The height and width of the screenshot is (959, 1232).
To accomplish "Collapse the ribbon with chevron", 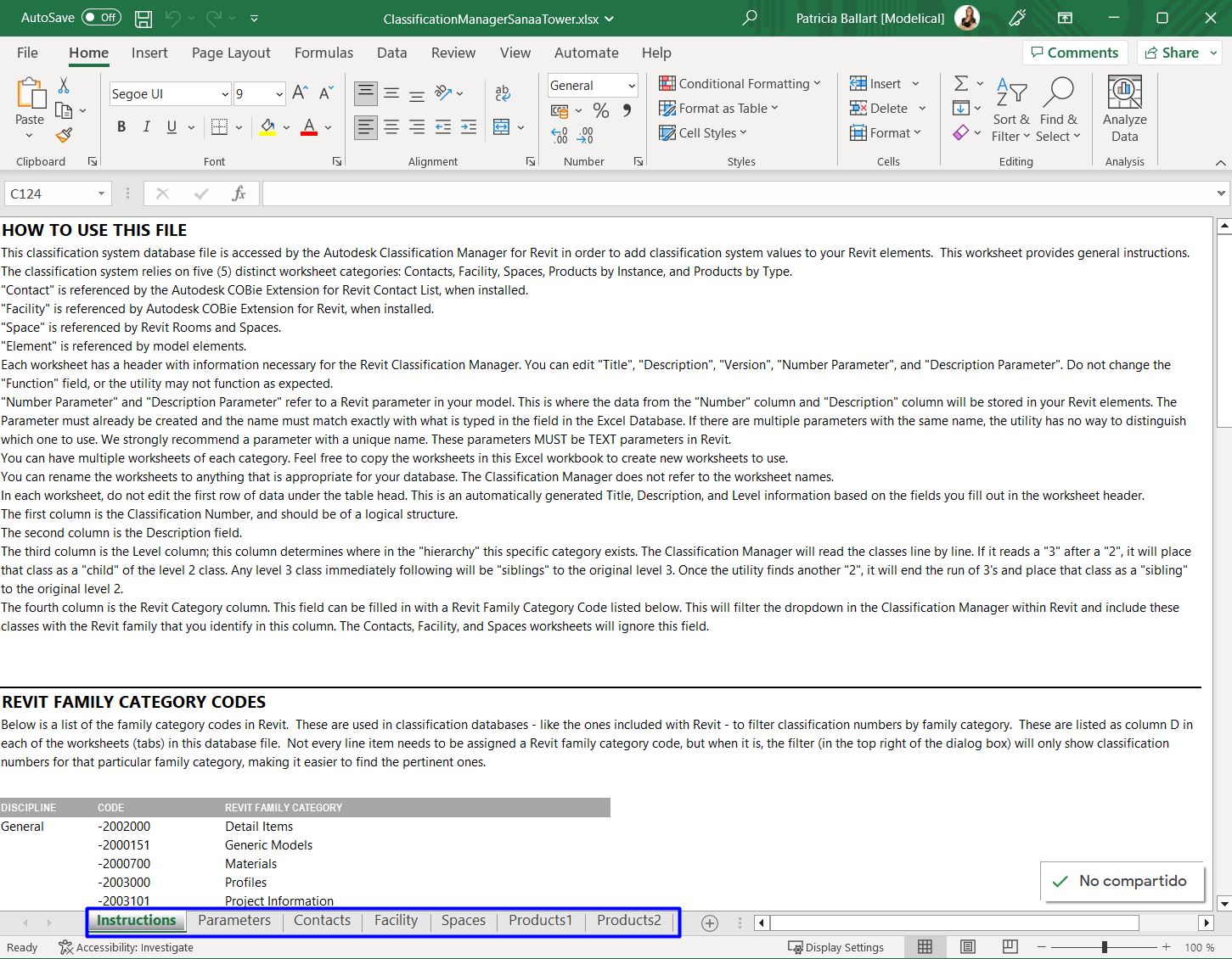I will click(1220, 162).
